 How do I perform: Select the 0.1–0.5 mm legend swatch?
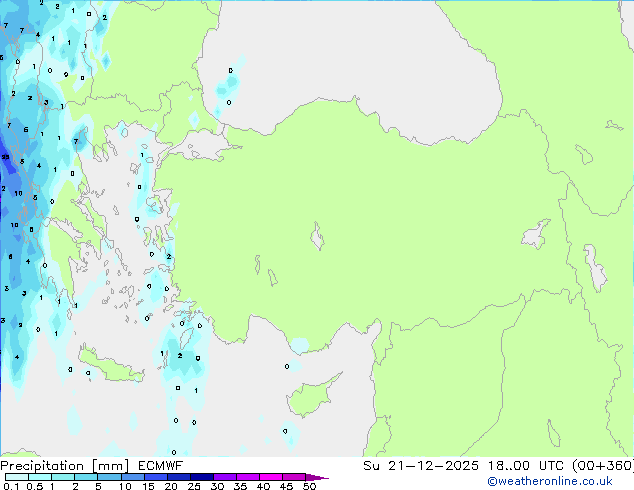pos(17,477)
